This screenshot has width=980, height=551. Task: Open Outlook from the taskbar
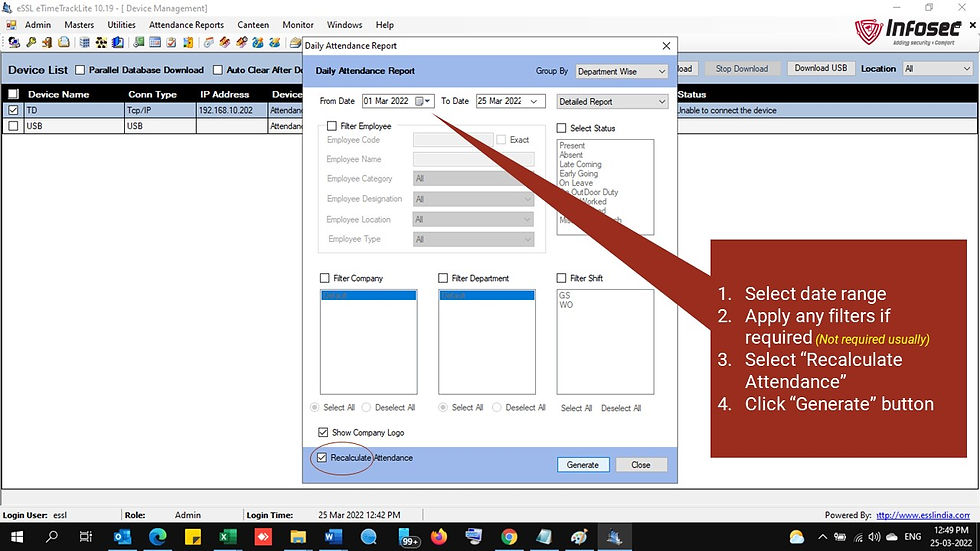(122, 537)
